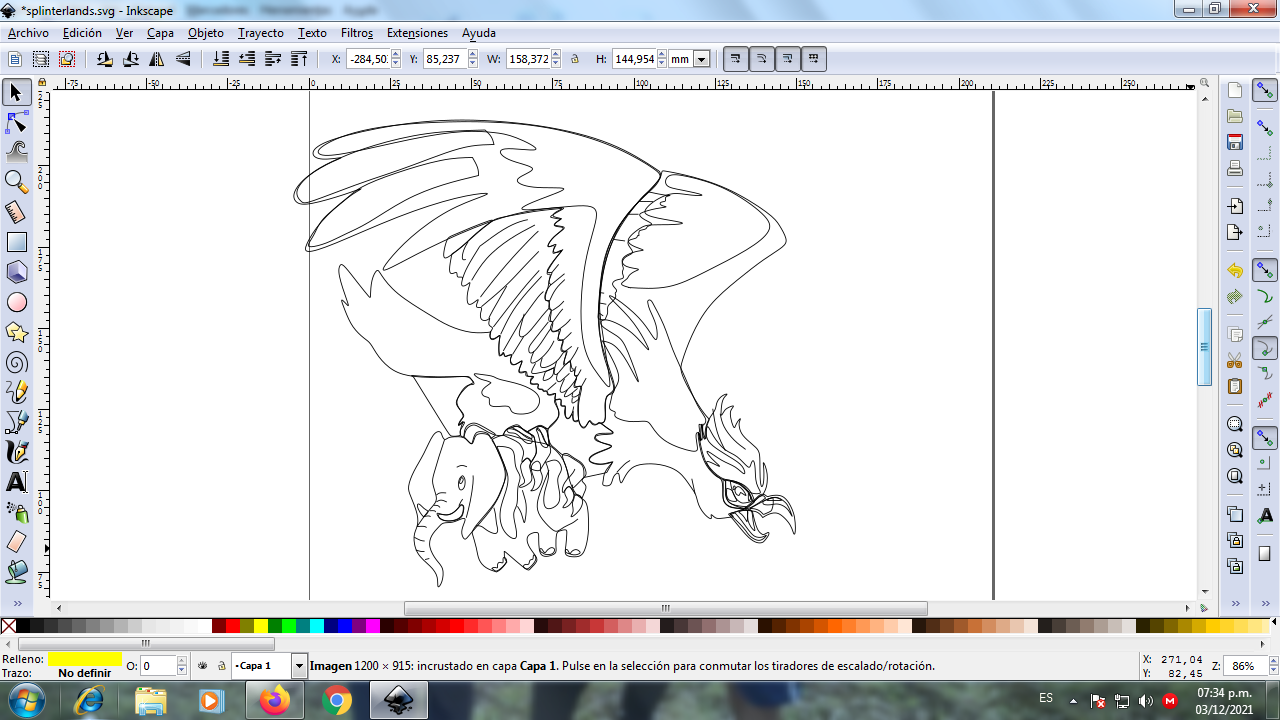This screenshot has width=1280, height=720.
Task: Pick the Star and polygon tool
Action: pos(16,332)
